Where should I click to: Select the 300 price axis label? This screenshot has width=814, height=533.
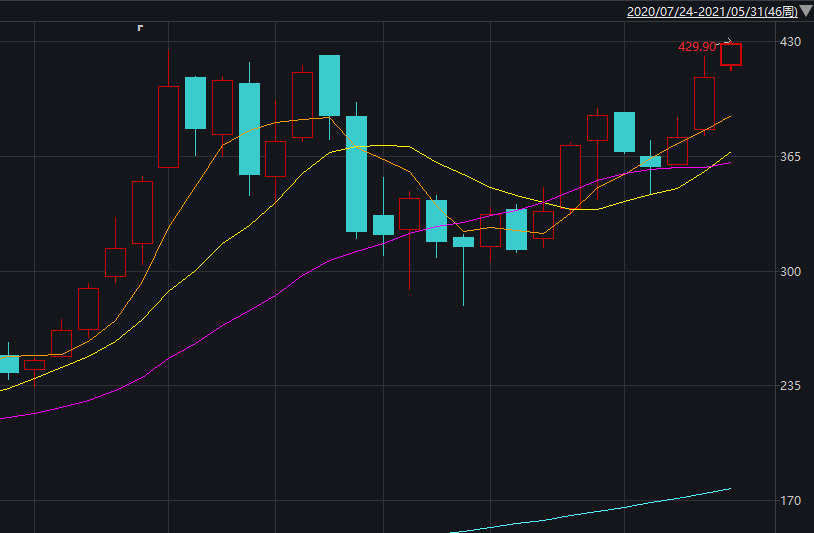coord(790,272)
